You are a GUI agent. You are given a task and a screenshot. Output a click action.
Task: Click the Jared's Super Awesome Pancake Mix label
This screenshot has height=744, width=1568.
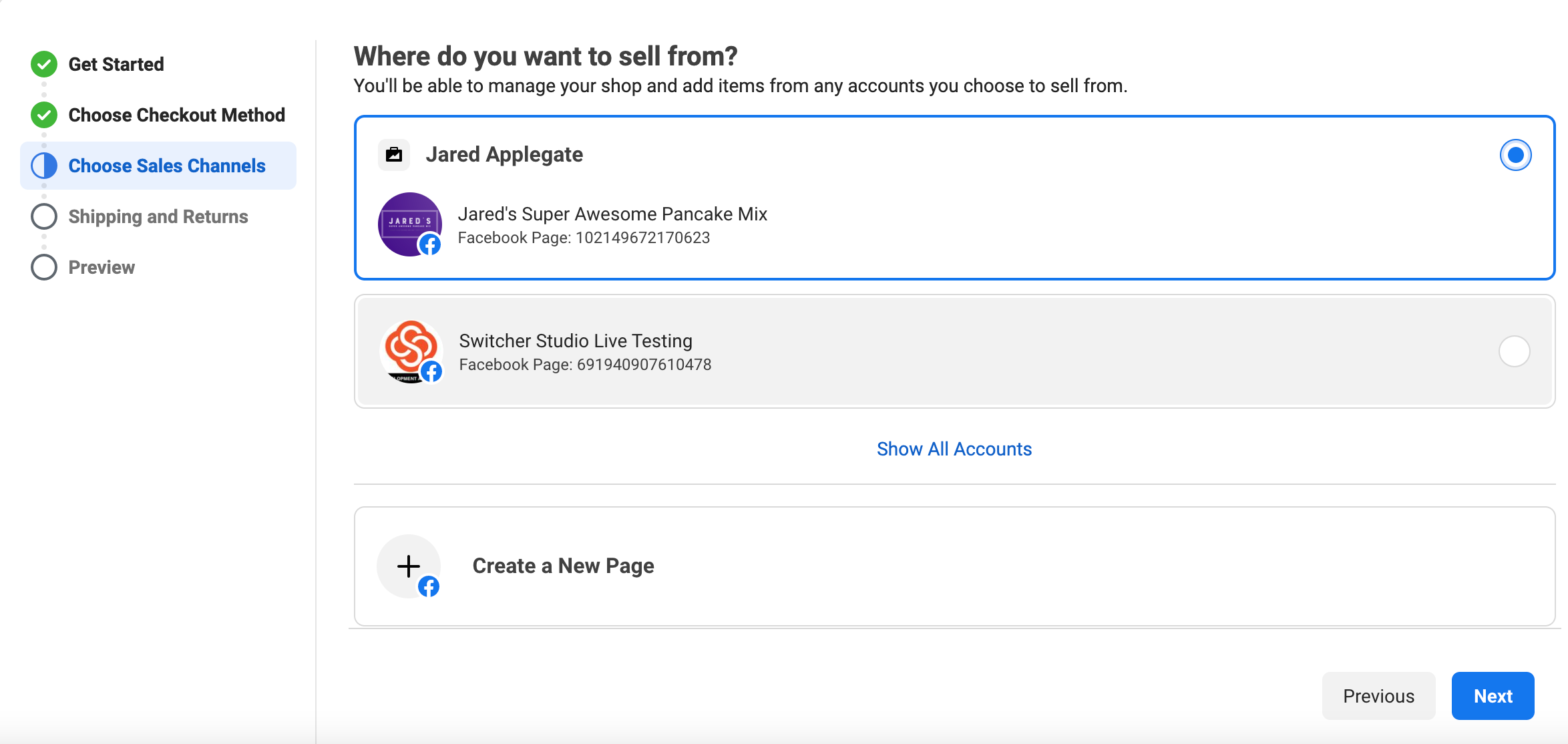(x=611, y=214)
